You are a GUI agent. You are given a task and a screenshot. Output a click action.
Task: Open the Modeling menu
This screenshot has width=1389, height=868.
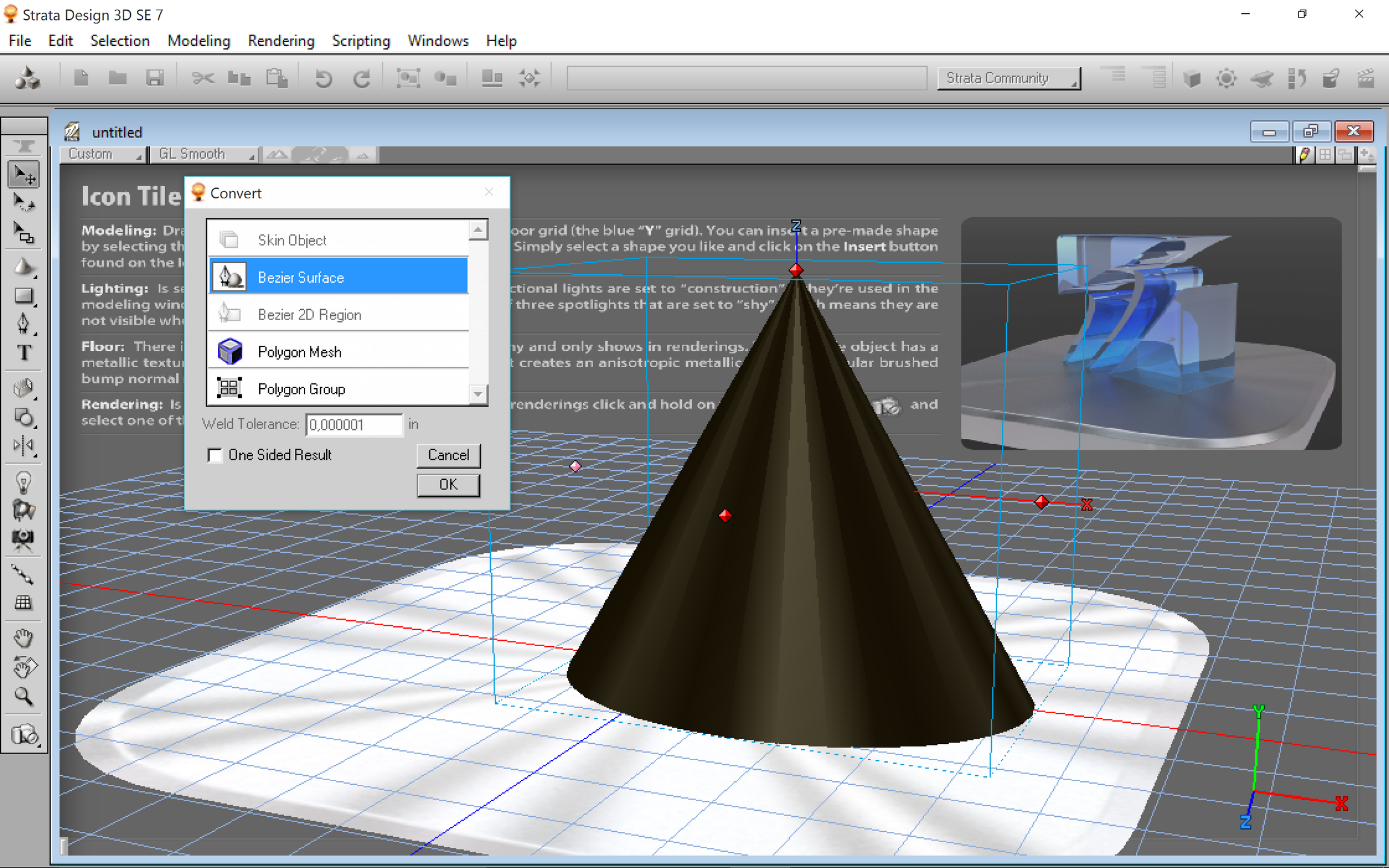(x=198, y=40)
